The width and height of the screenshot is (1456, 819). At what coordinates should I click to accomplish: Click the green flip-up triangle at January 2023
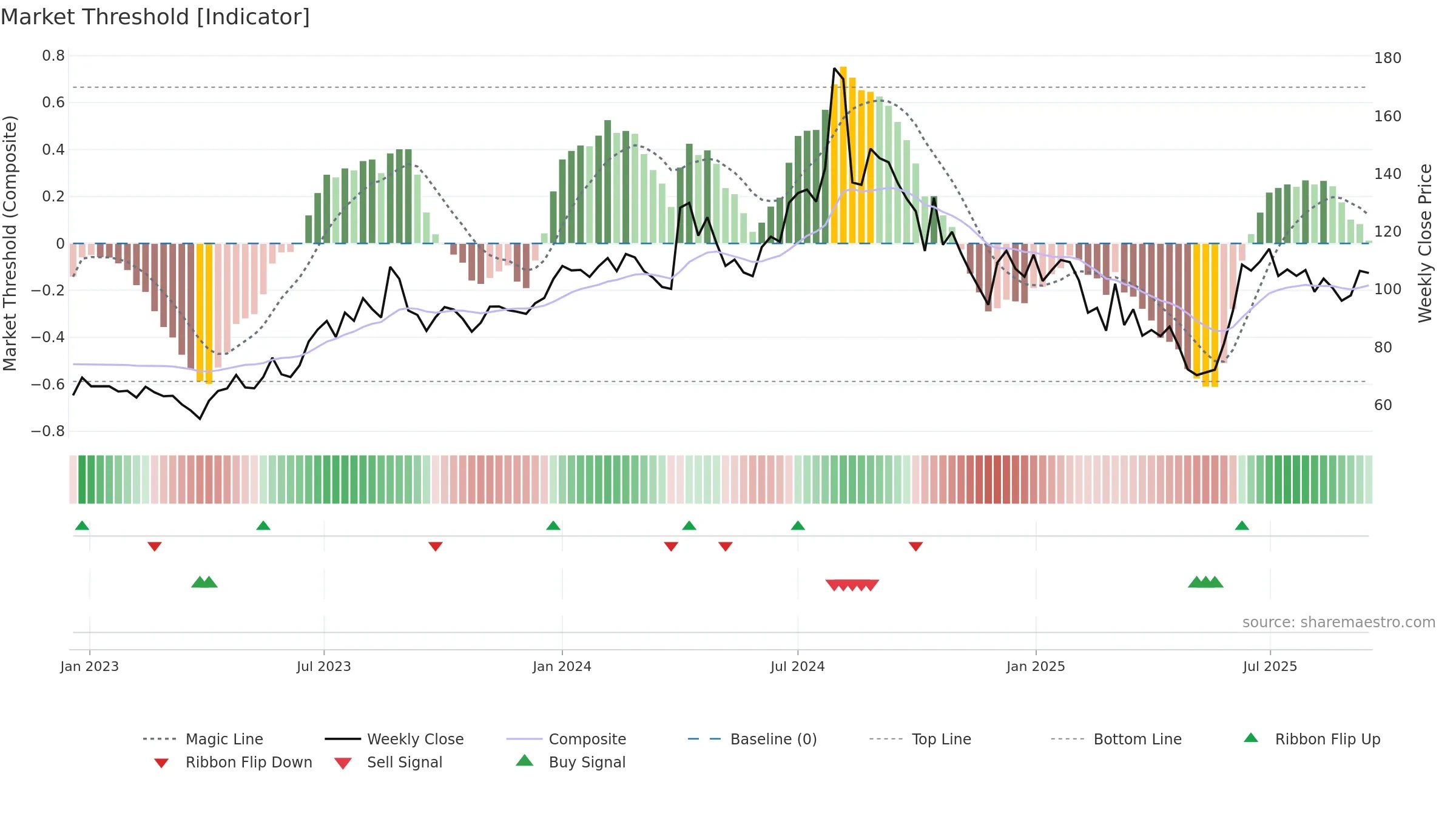click(x=82, y=525)
